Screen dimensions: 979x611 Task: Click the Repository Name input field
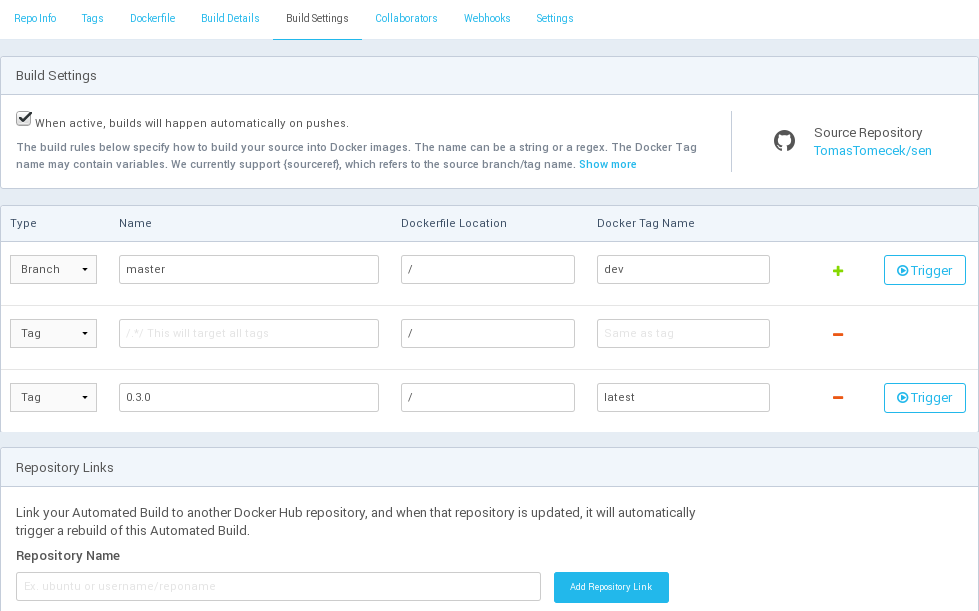278,587
